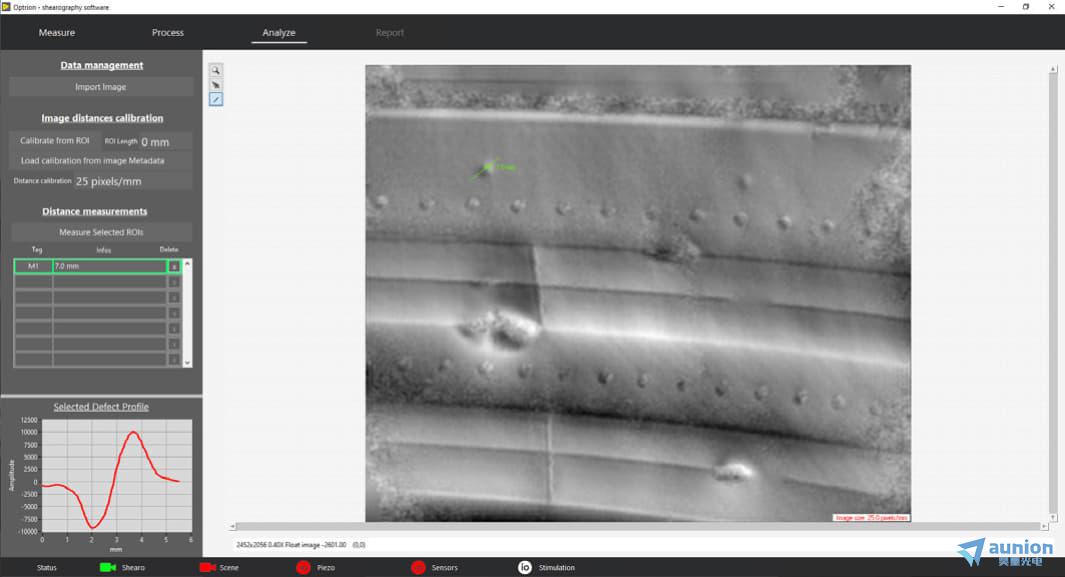Click the Status label in bottom bar

(x=47, y=567)
